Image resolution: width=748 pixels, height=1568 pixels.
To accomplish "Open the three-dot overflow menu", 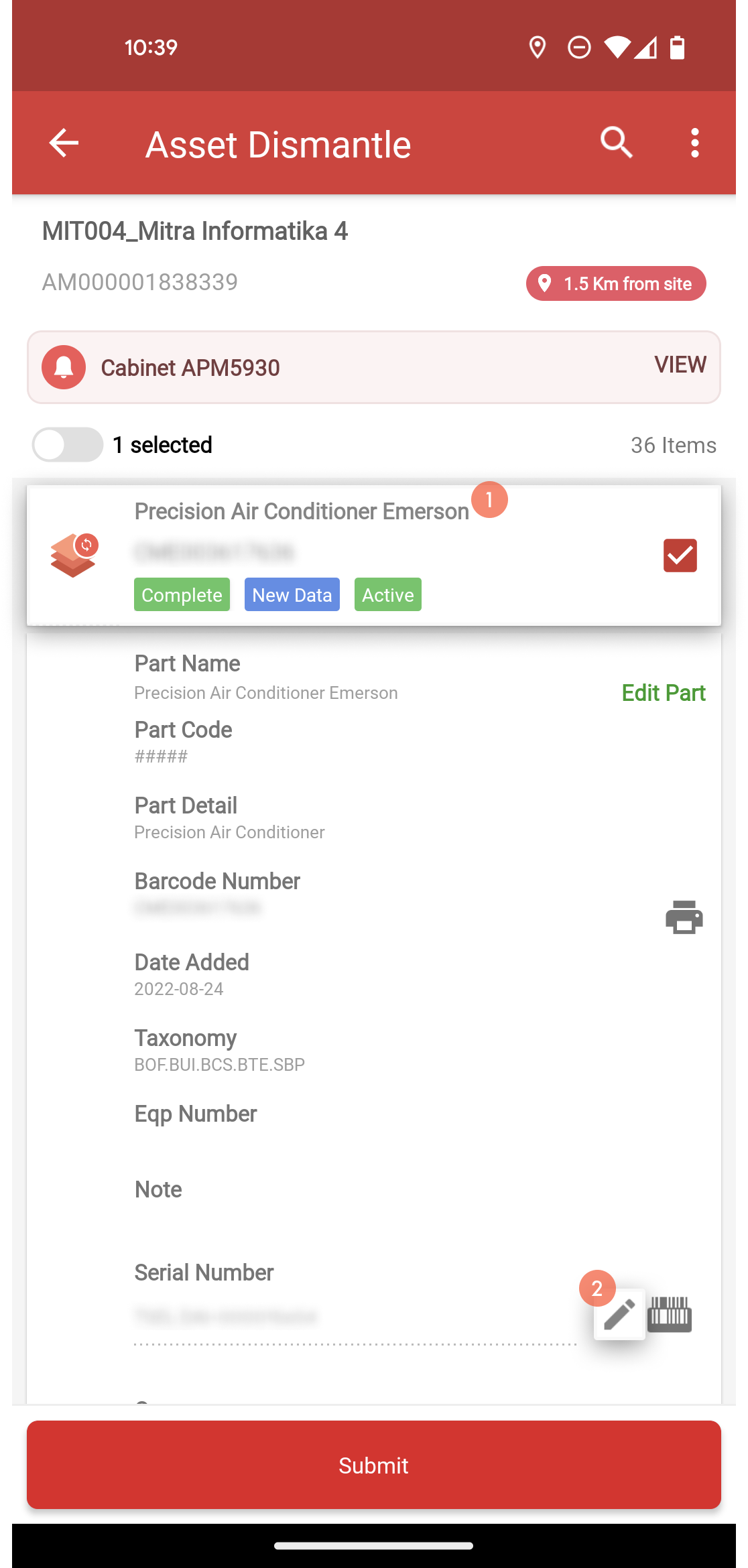I will 695,143.
